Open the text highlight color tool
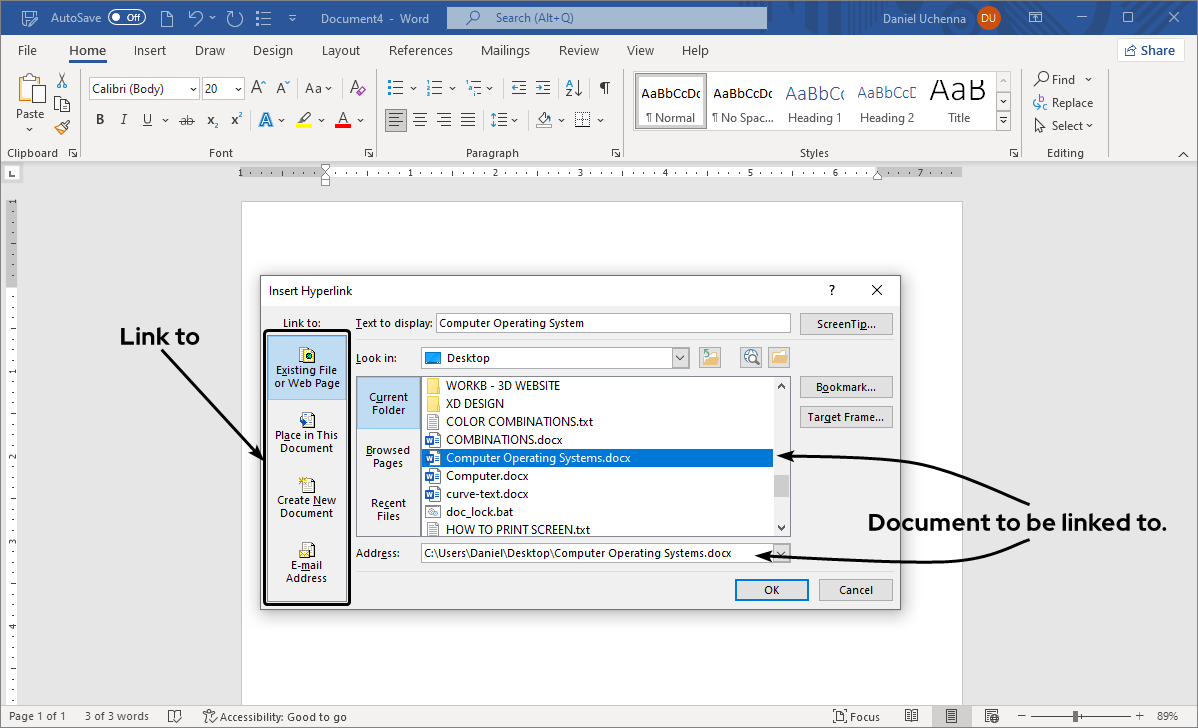The image size is (1198, 728). [303, 119]
